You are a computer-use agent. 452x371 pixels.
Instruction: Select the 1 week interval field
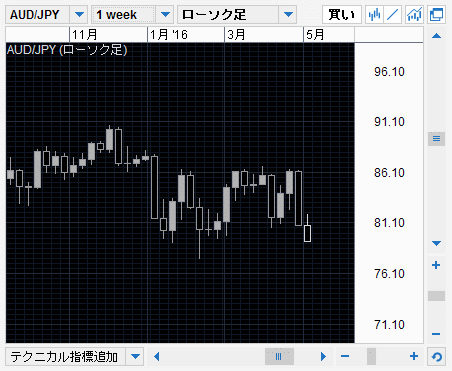point(124,15)
